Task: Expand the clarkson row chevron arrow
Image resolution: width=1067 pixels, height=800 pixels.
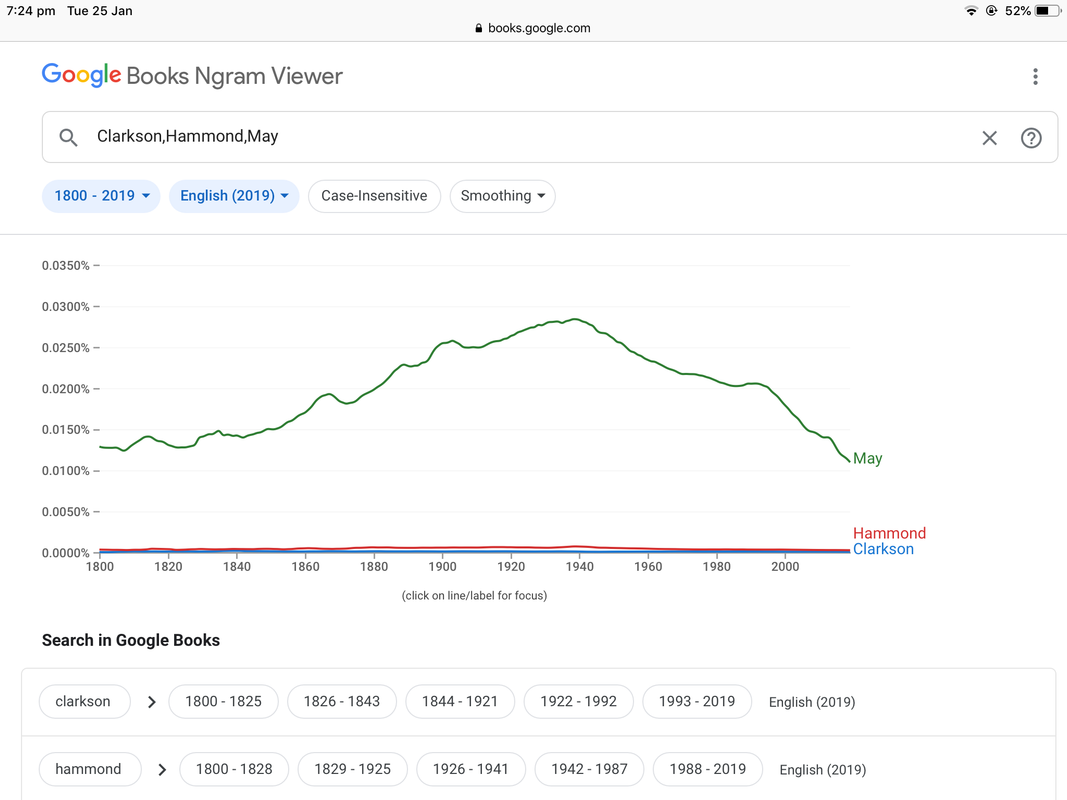Action: pos(152,702)
